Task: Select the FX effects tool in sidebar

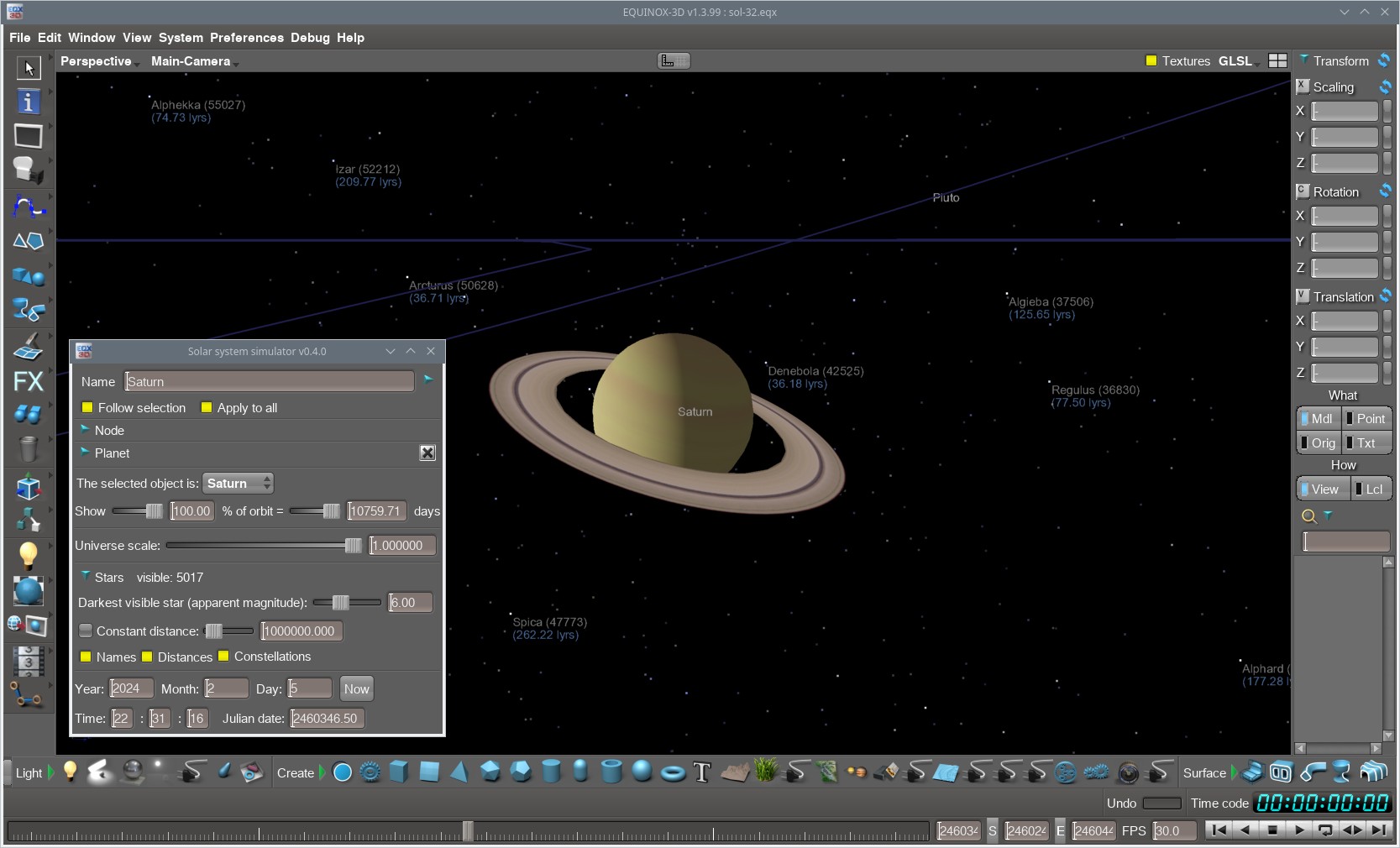Action: pos(28,381)
